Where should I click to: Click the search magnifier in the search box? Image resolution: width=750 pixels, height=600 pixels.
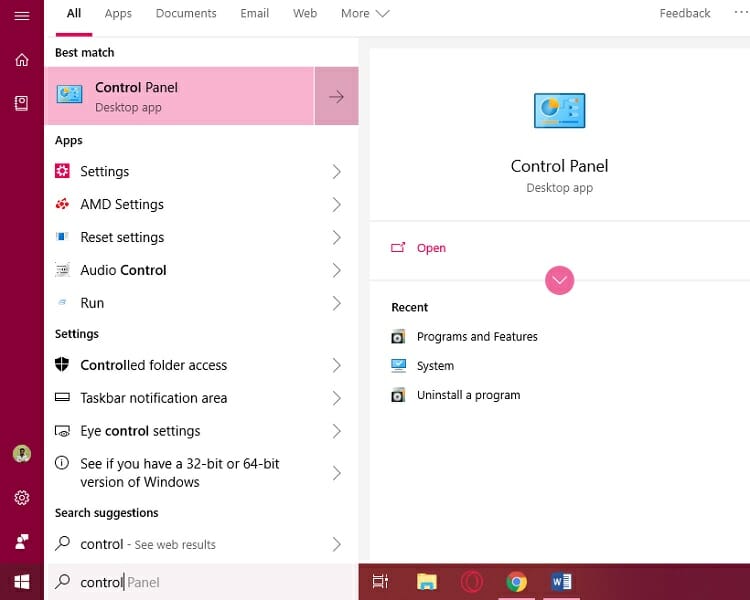[x=62, y=581]
